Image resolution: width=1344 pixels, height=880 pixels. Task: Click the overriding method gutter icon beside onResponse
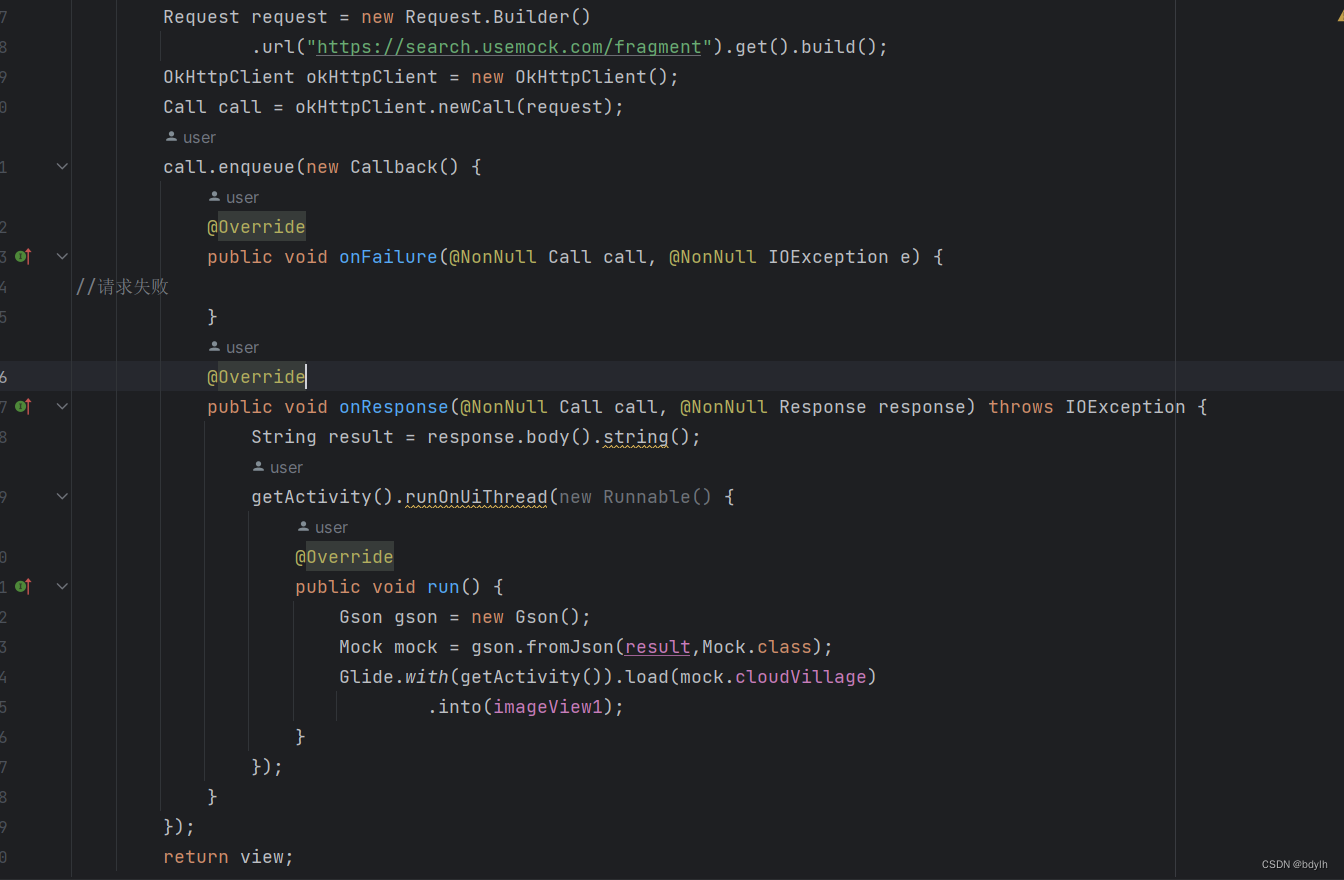click(x=22, y=406)
